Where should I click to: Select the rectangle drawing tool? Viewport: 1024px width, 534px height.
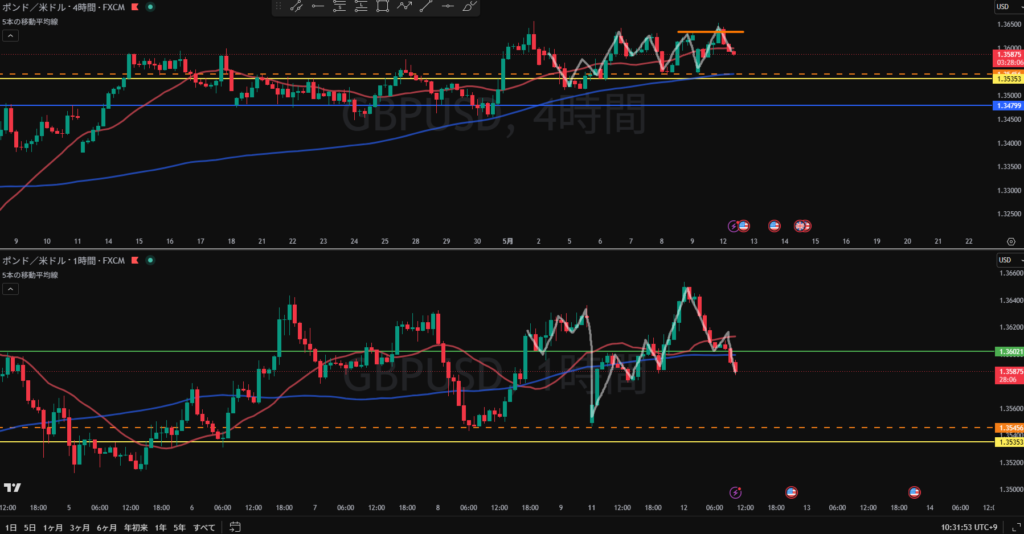click(x=383, y=6)
